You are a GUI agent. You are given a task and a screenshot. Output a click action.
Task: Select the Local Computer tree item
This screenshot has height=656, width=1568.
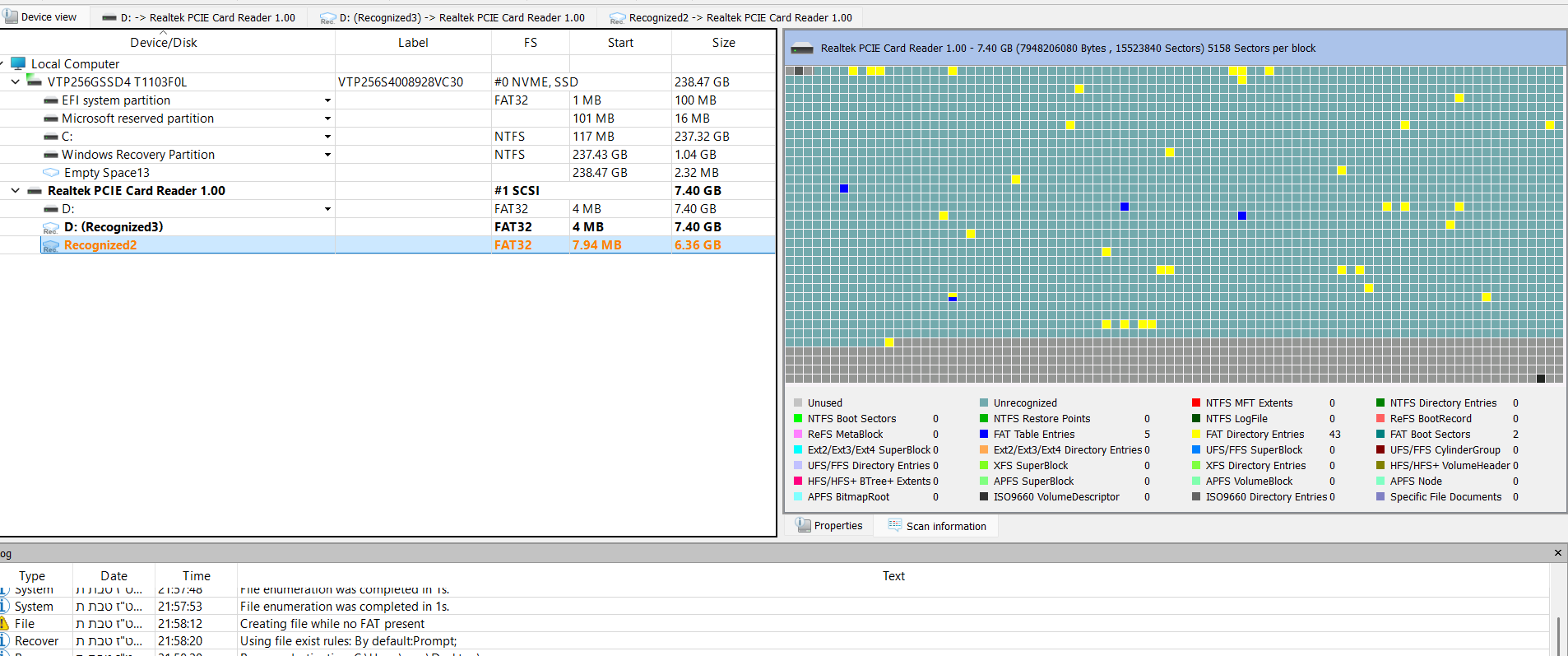pos(75,63)
